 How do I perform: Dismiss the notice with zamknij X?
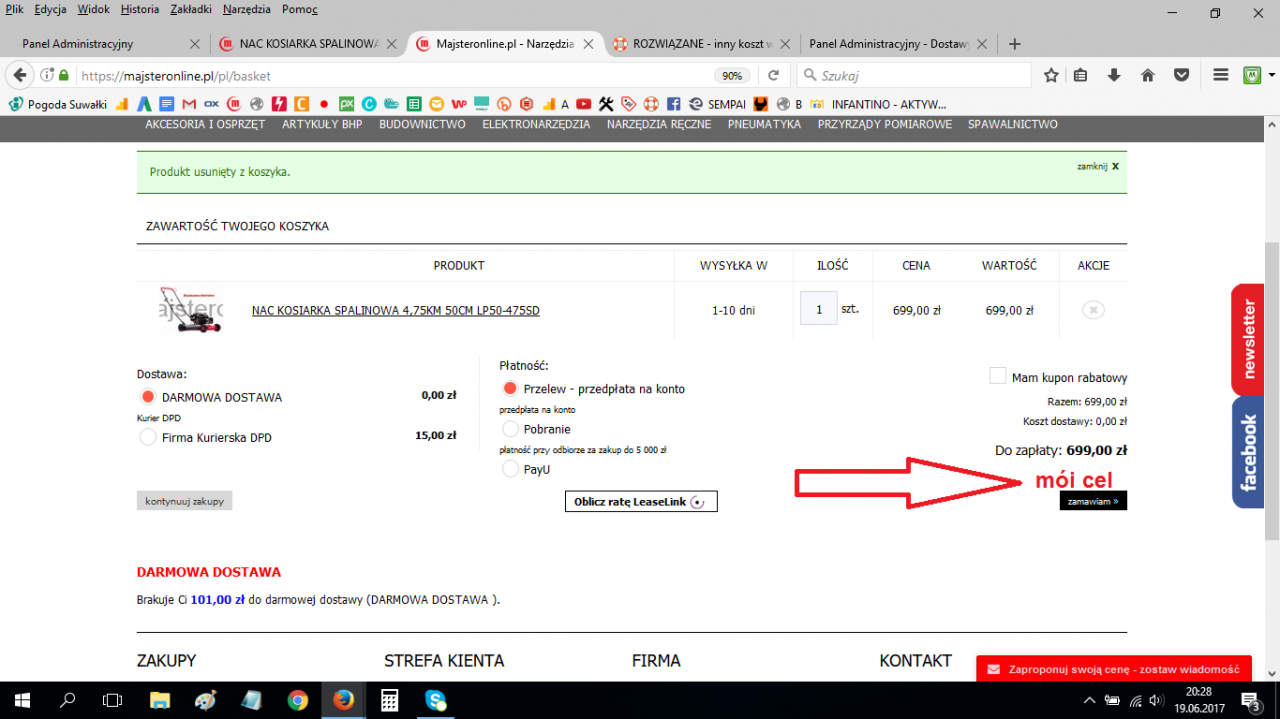tap(1098, 166)
